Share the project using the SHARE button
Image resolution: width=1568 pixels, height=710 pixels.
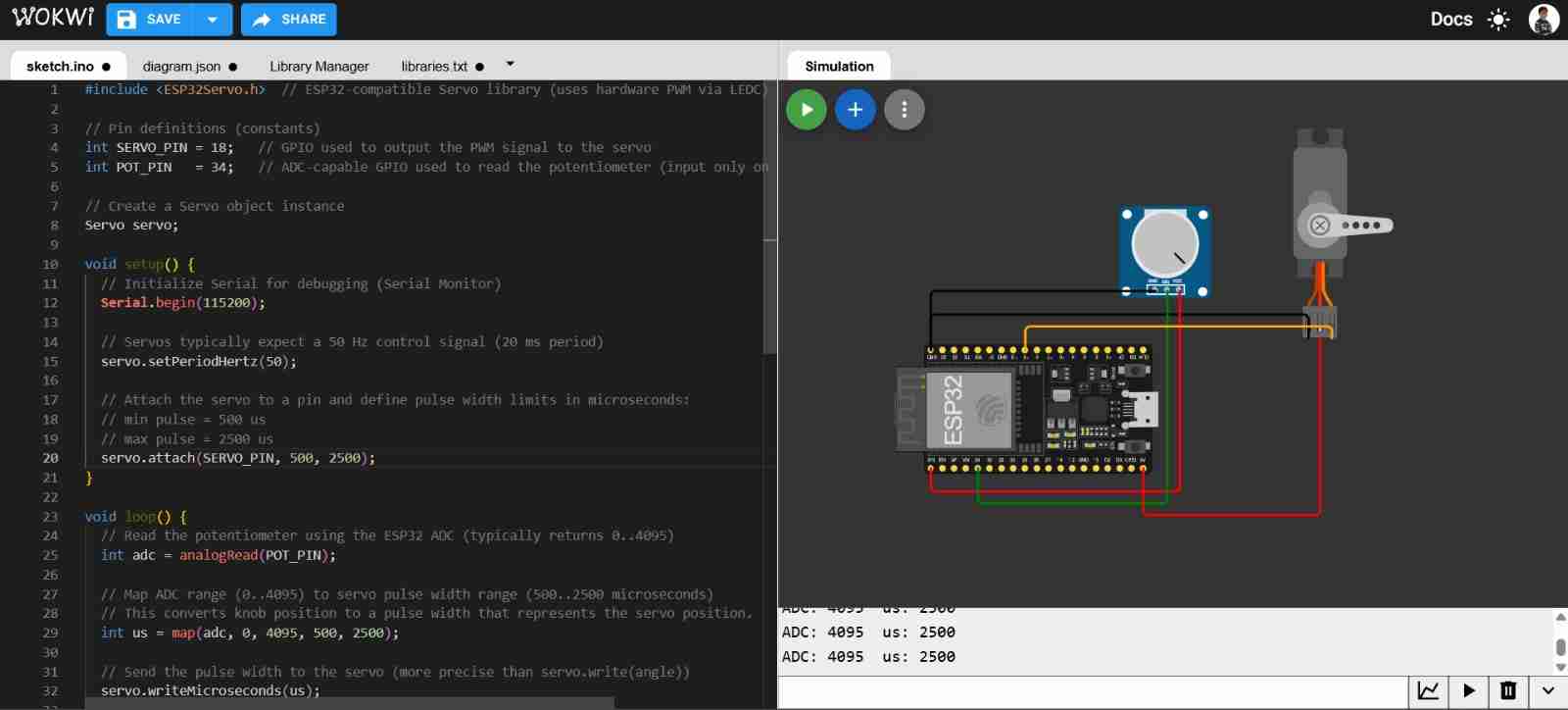tap(288, 20)
